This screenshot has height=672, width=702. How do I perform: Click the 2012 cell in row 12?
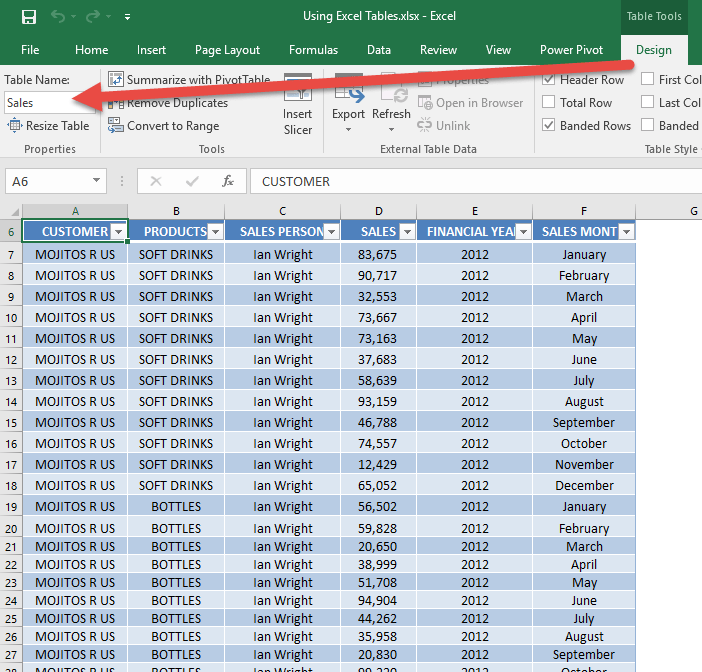[475, 360]
